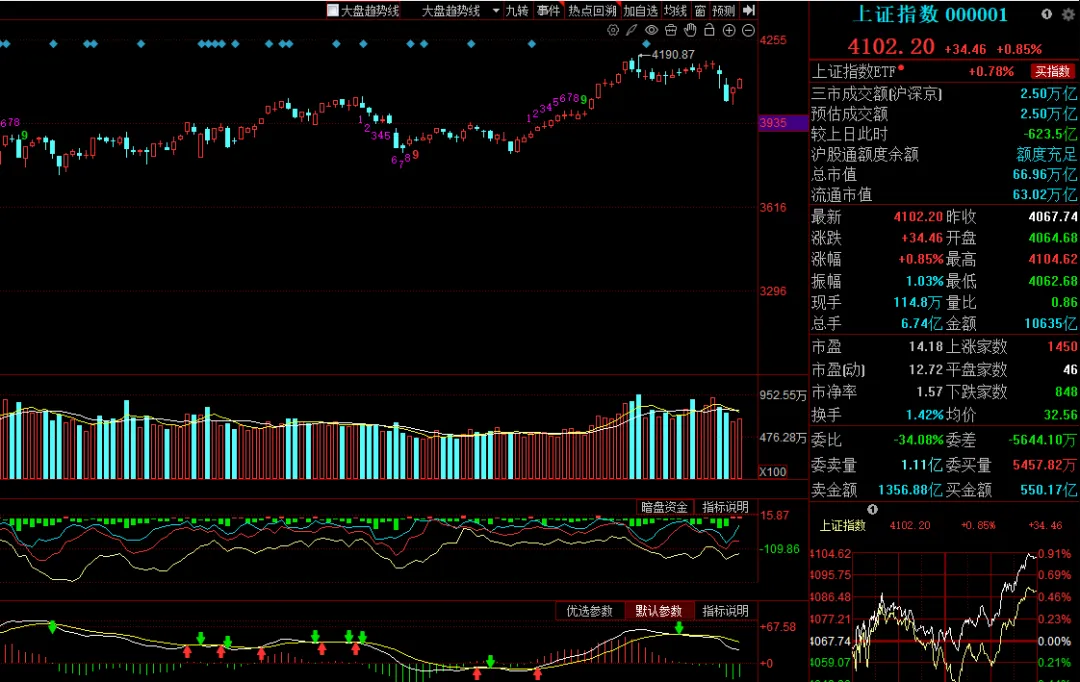
Task: Select the feather drawing tool icon
Action: (x=632, y=30)
